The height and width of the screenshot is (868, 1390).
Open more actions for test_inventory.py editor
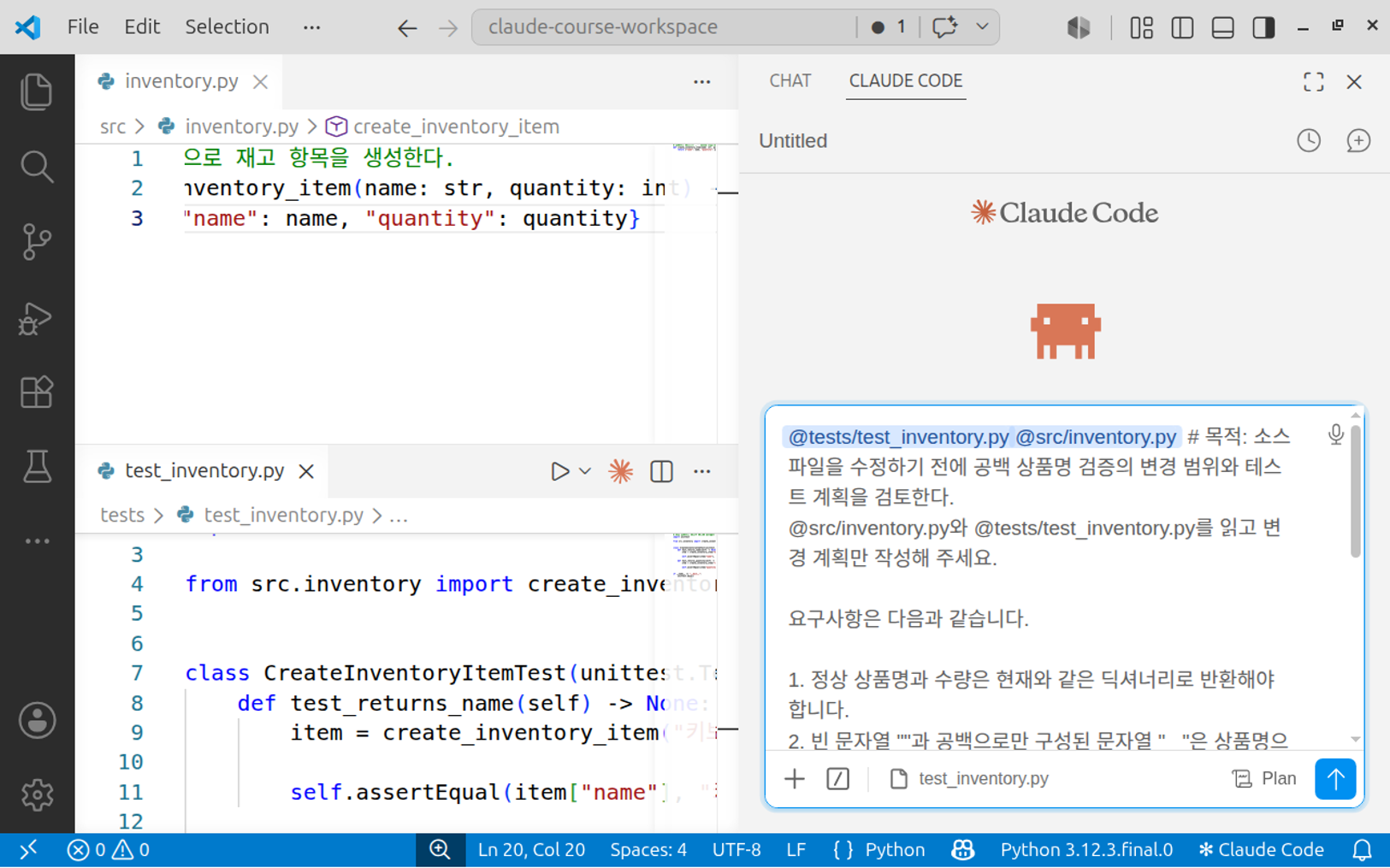(702, 471)
